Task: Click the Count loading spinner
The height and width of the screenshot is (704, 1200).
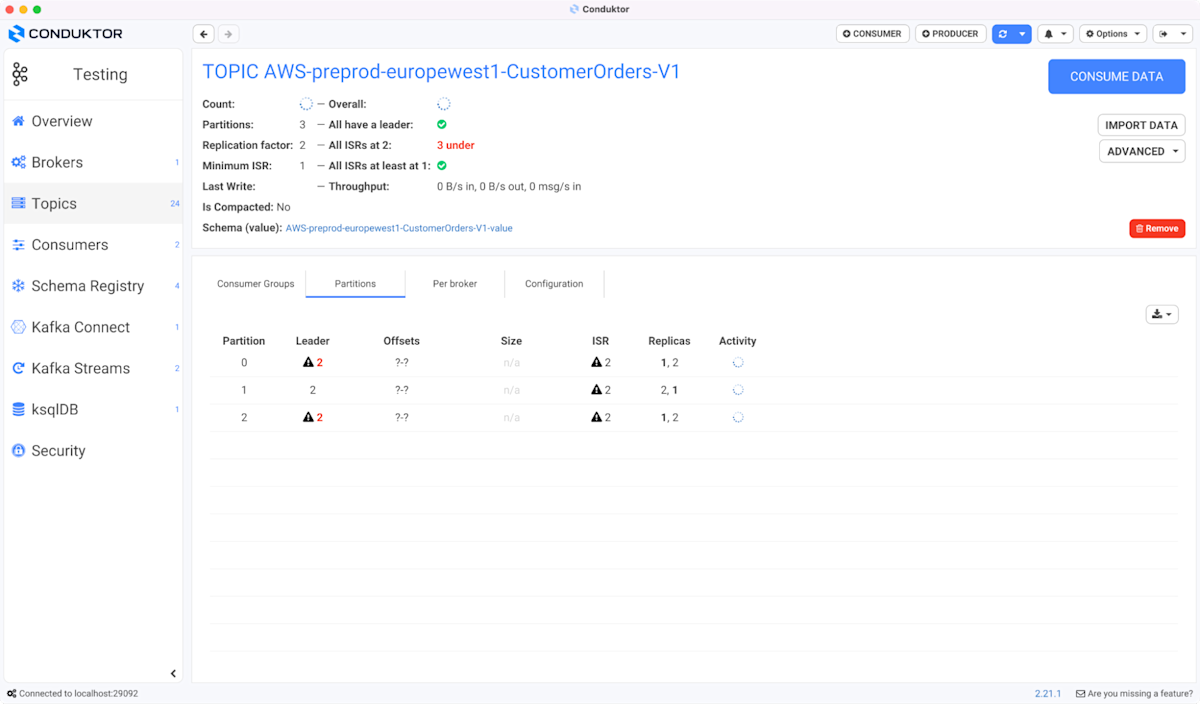Action: (x=306, y=104)
